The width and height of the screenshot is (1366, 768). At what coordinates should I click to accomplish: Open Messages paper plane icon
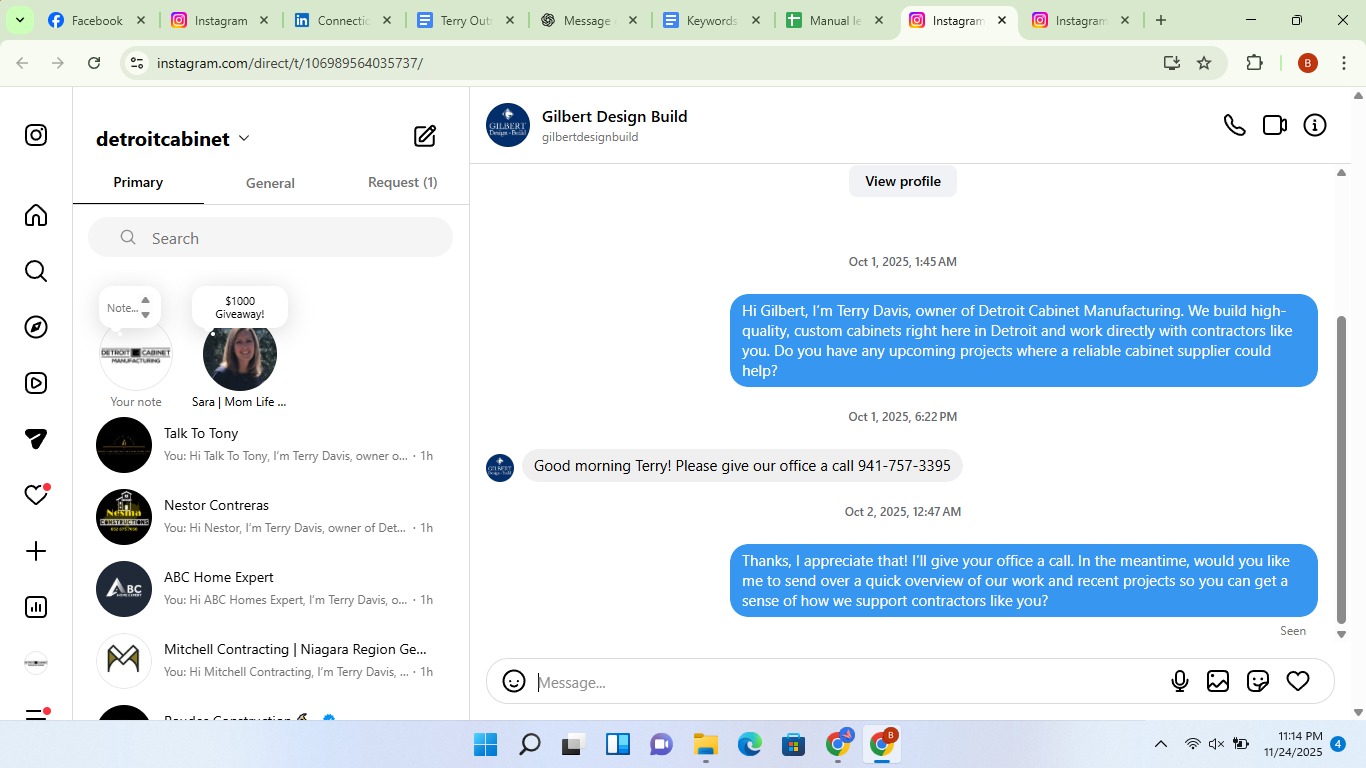pos(36,439)
